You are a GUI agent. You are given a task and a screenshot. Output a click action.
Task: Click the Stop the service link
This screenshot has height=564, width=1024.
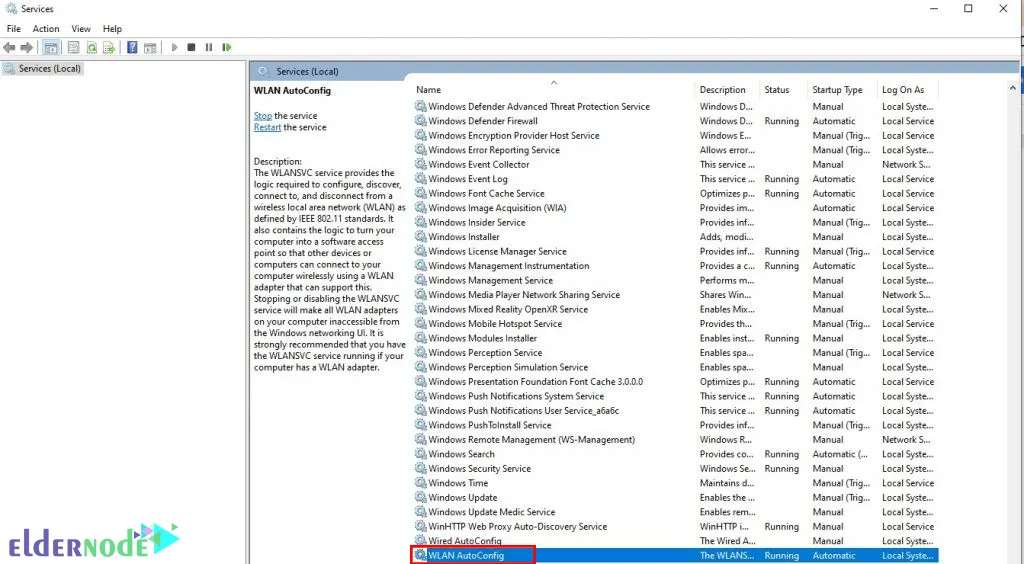(x=263, y=116)
